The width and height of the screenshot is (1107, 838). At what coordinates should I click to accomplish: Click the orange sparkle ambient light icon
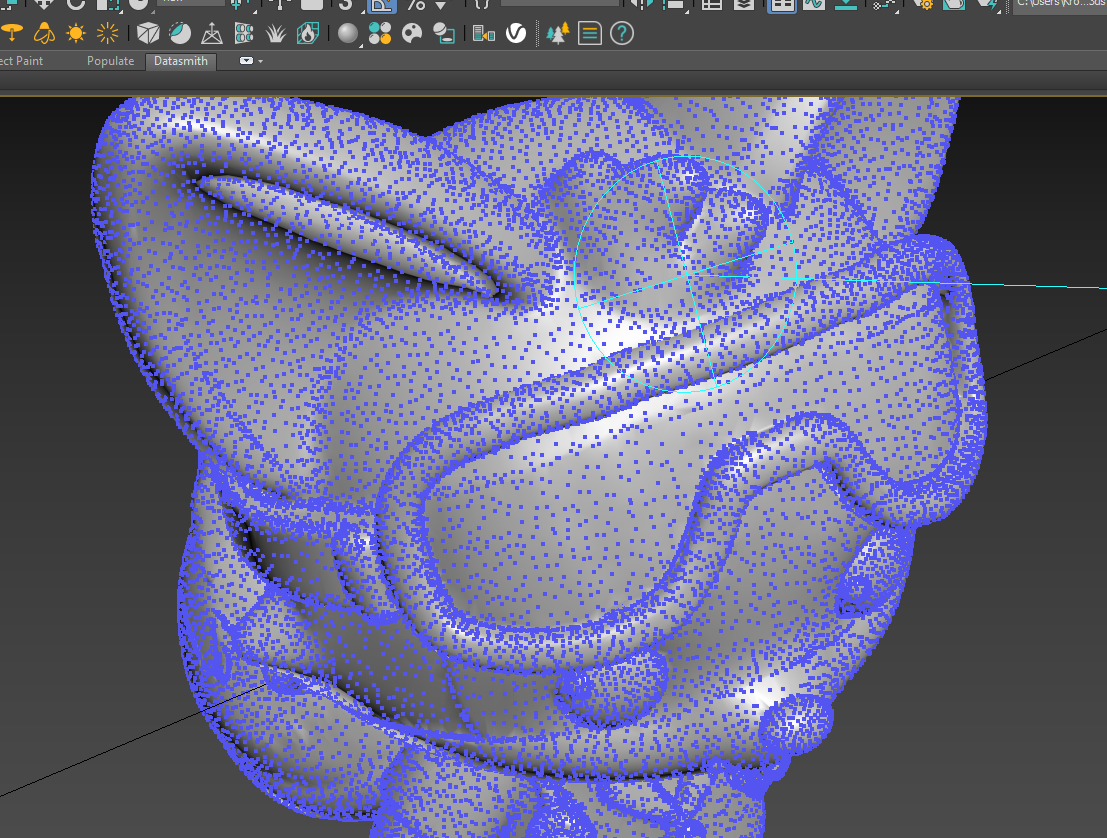click(107, 33)
